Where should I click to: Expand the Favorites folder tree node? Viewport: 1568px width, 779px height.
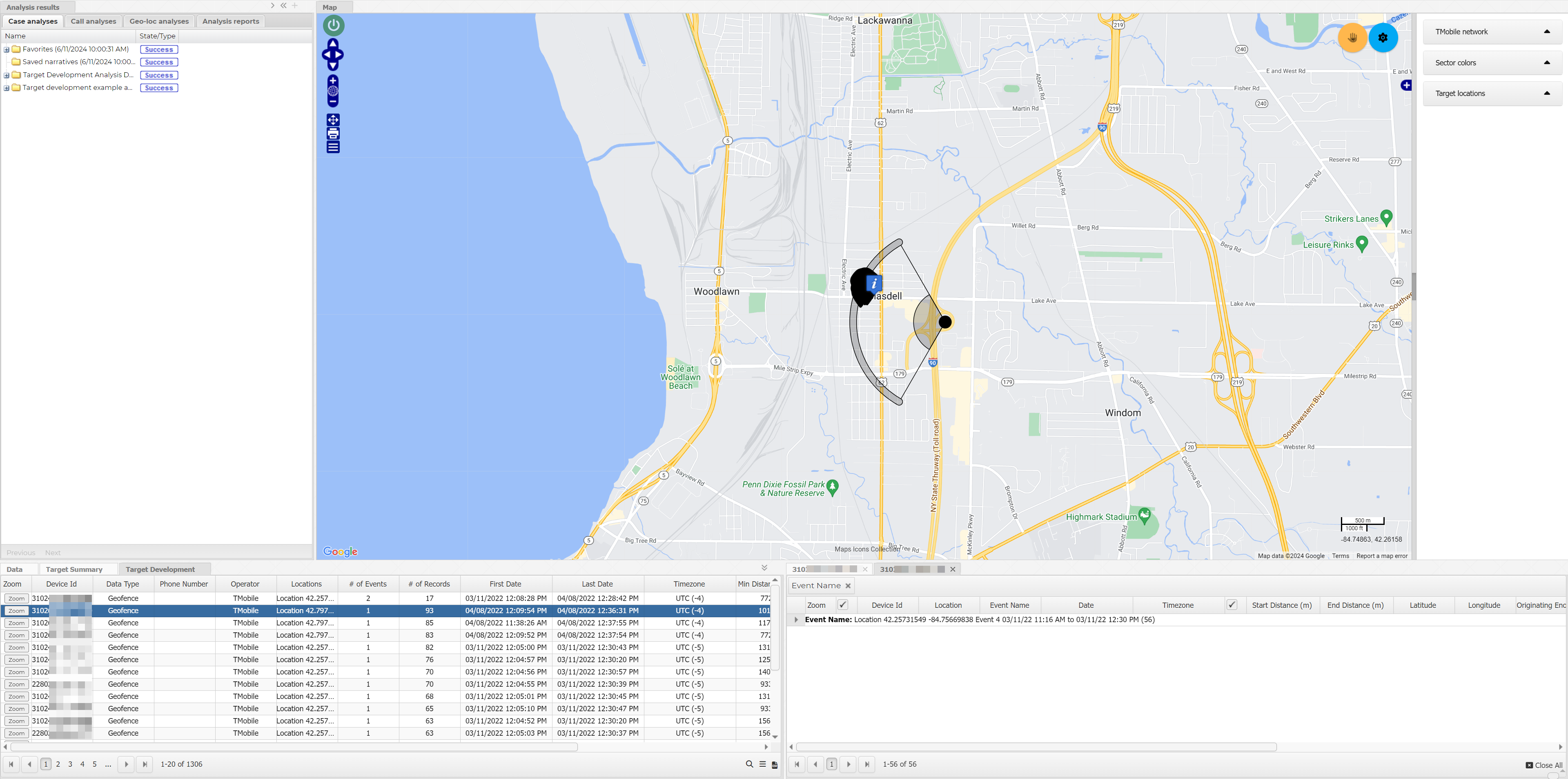7,49
